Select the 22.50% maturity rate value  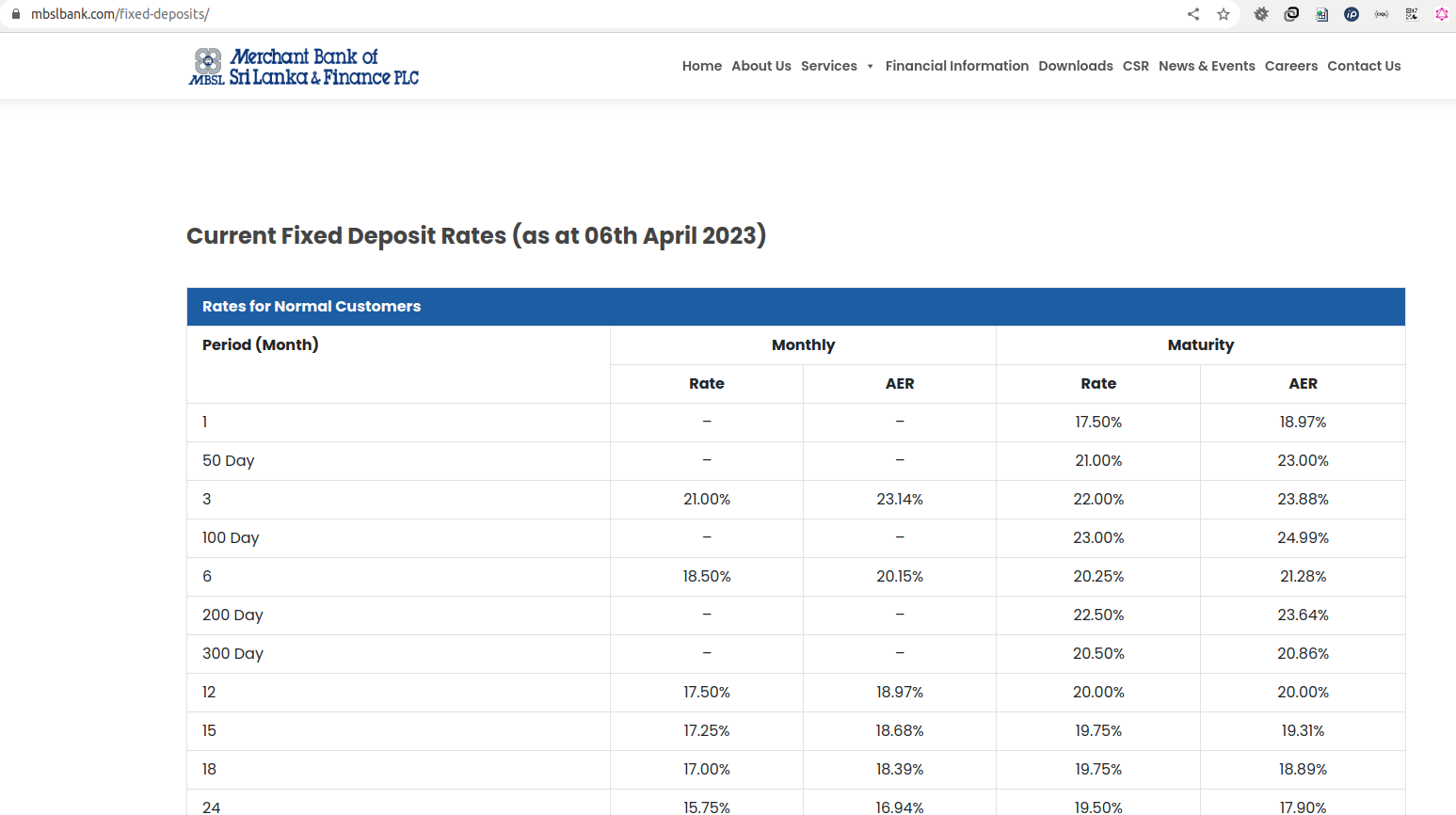(x=1098, y=615)
